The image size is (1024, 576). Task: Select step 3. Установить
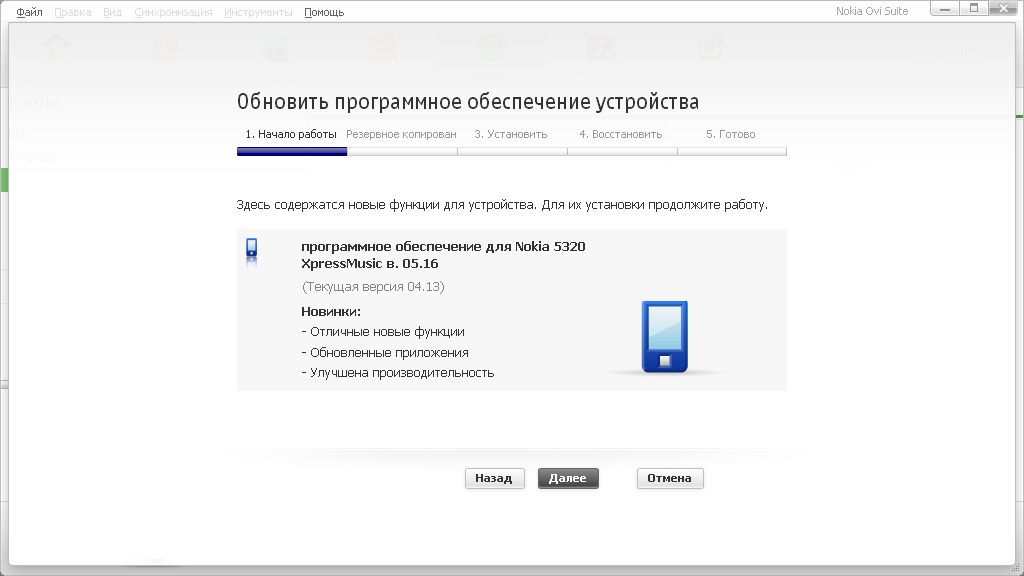(x=511, y=135)
